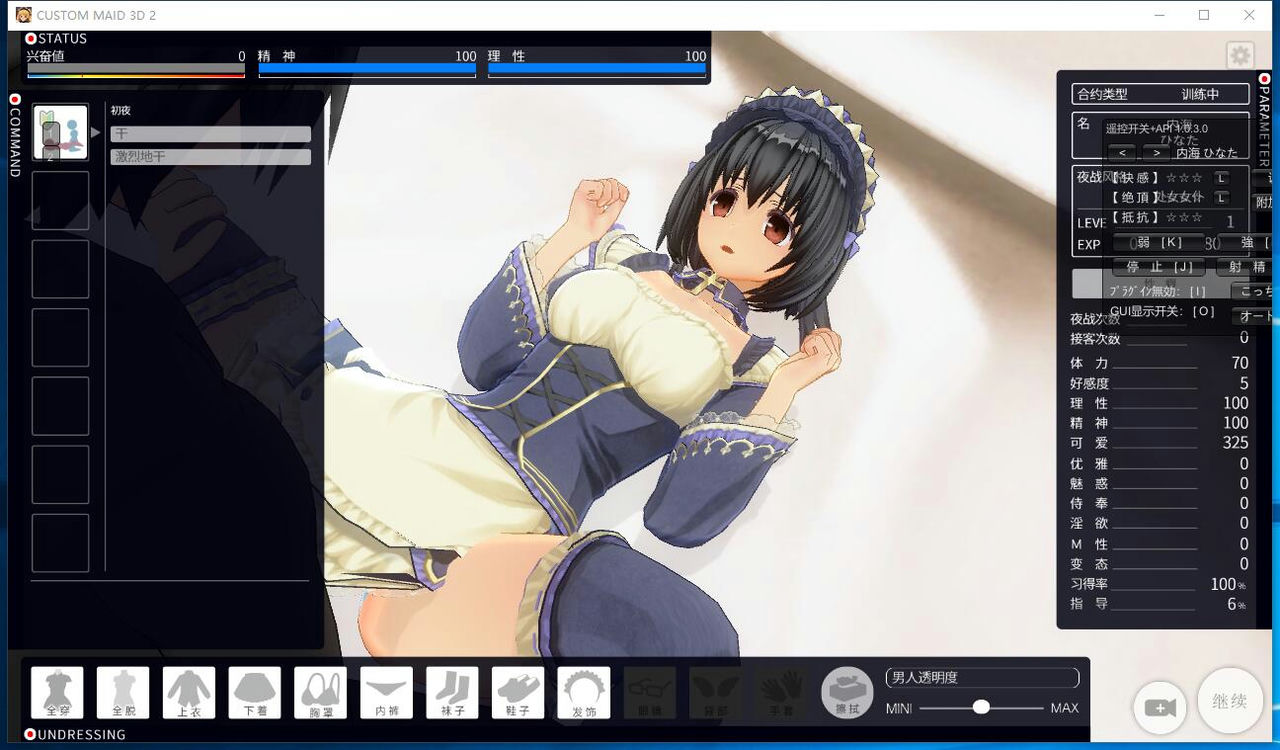Select the 鞋子 shoes icon
Image resolution: width=1280 pixels, height=750 pixels.
click(518, 692)
